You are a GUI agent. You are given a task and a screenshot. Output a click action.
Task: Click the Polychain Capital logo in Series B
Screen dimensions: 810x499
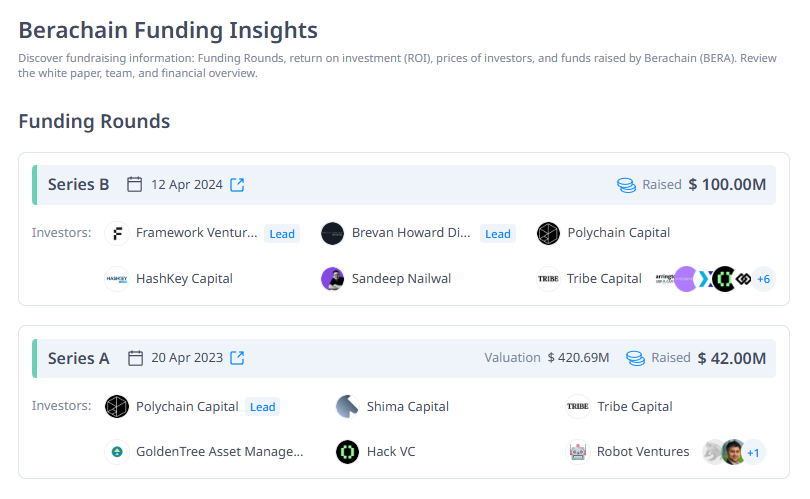point(548,233)
